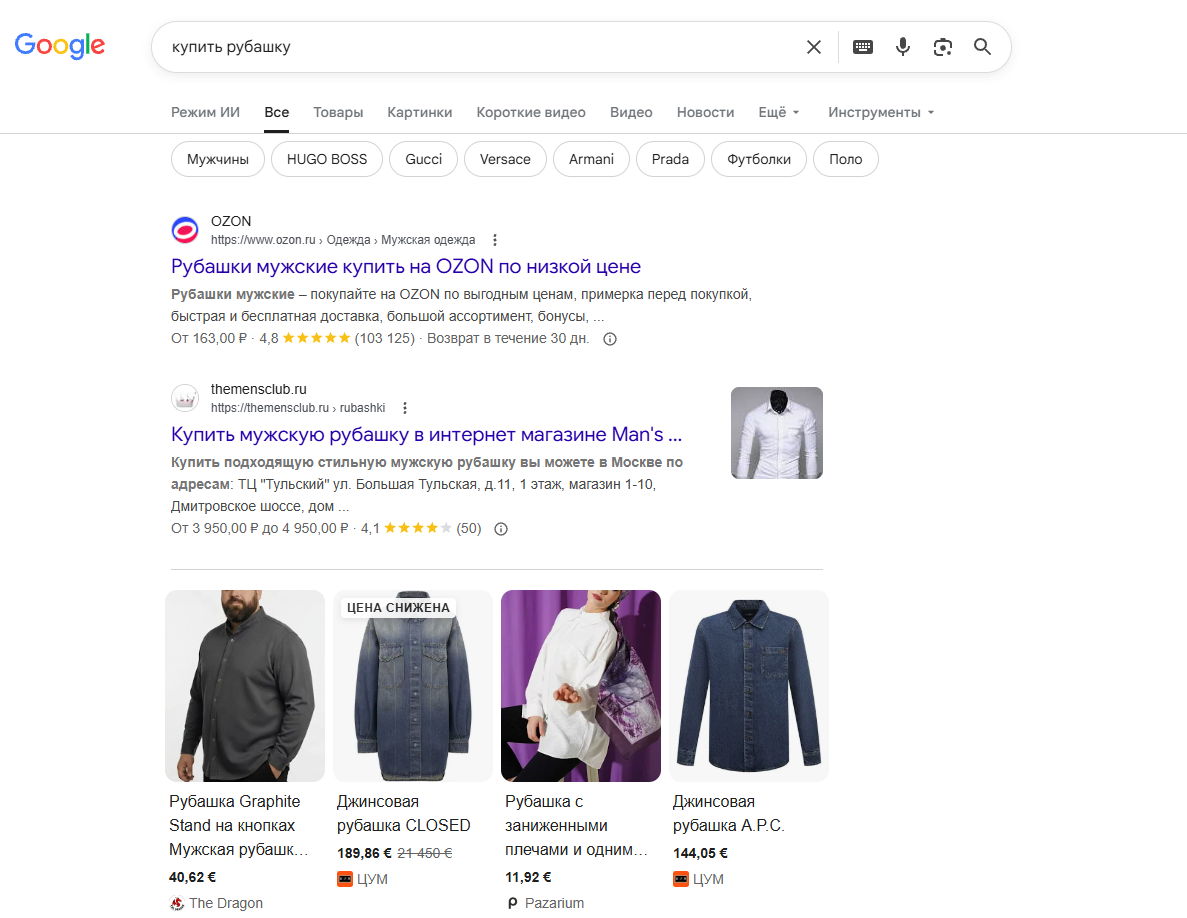Click Pazarium seller logo icon
The width and height of the screenshot is (1187, 918).
512,903
